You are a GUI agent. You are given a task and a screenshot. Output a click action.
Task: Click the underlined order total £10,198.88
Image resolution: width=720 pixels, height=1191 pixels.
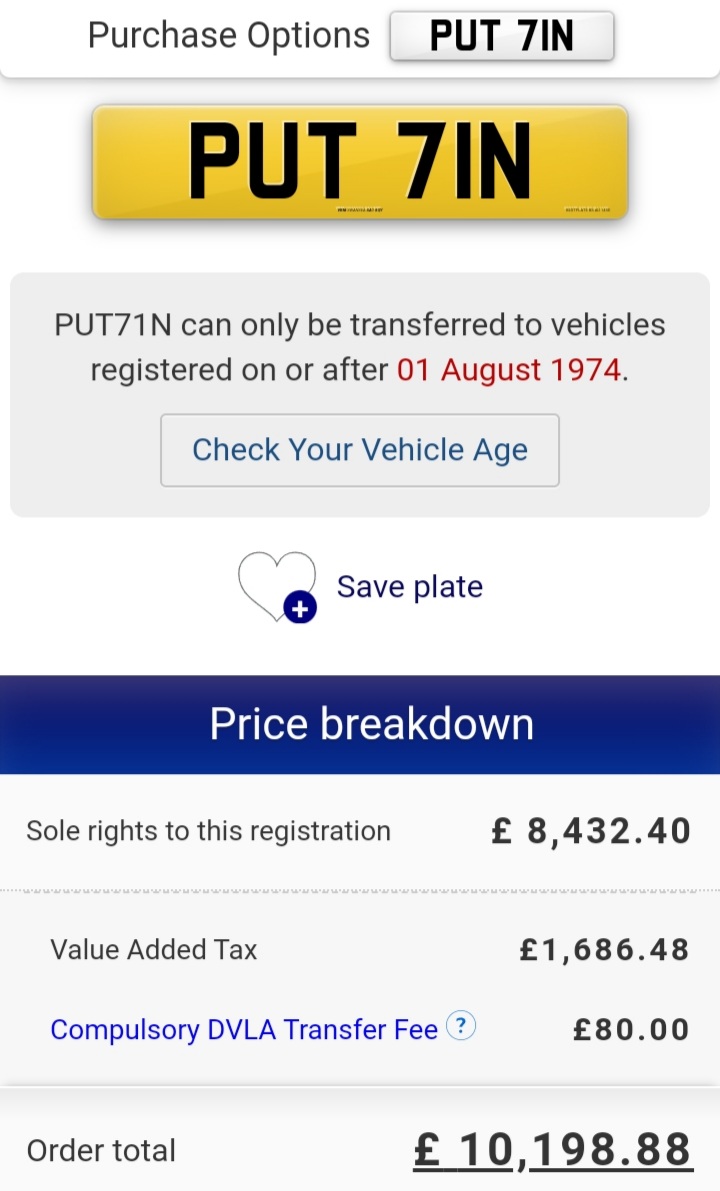coord(551,1150)
